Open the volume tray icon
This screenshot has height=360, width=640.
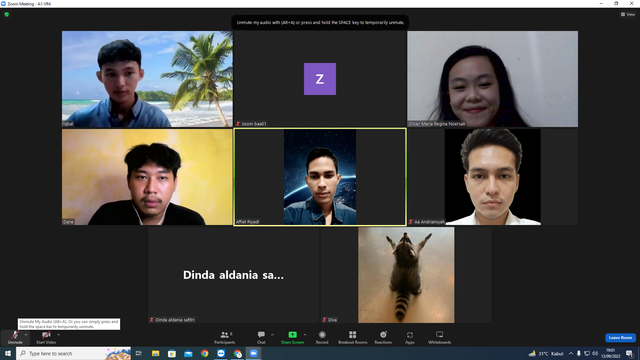(x=595, y=353)
